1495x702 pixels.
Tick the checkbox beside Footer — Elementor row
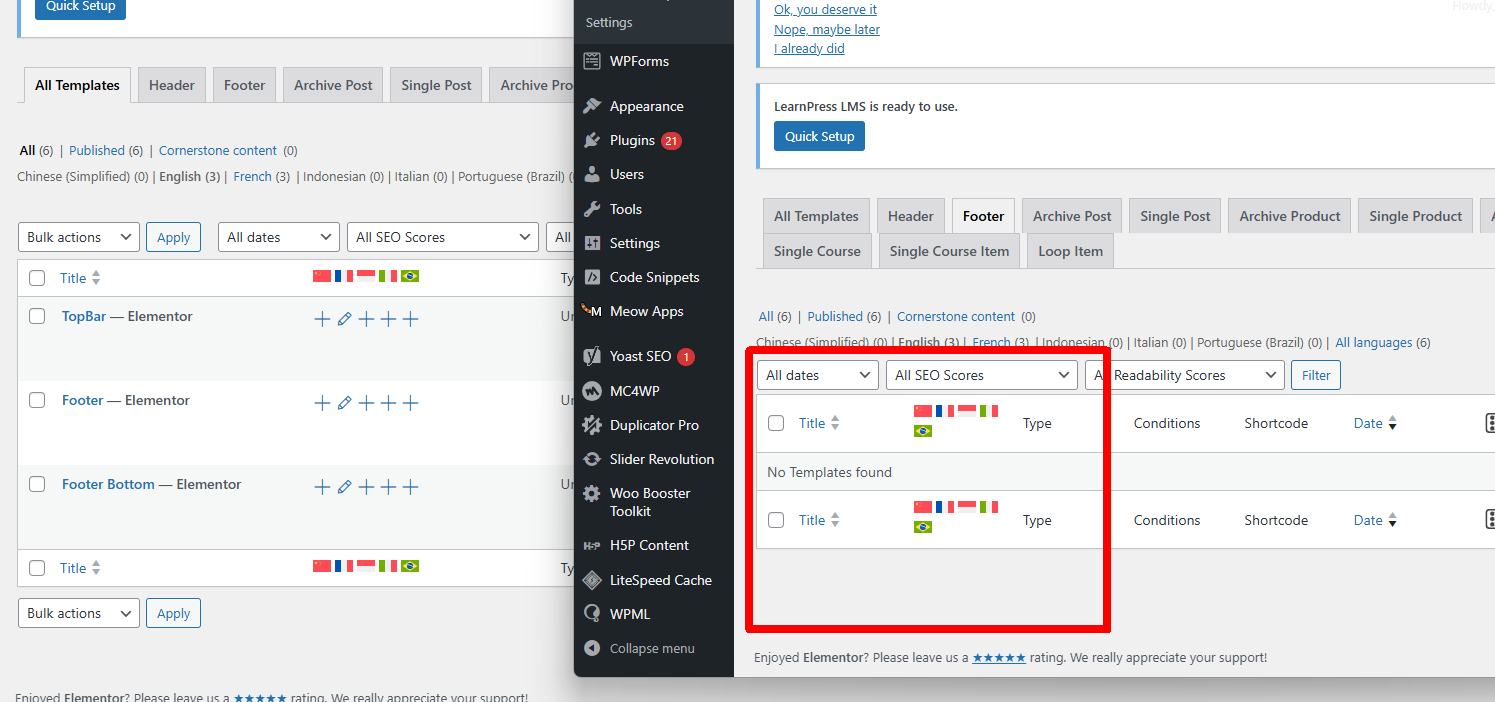[x=37, y=400]
